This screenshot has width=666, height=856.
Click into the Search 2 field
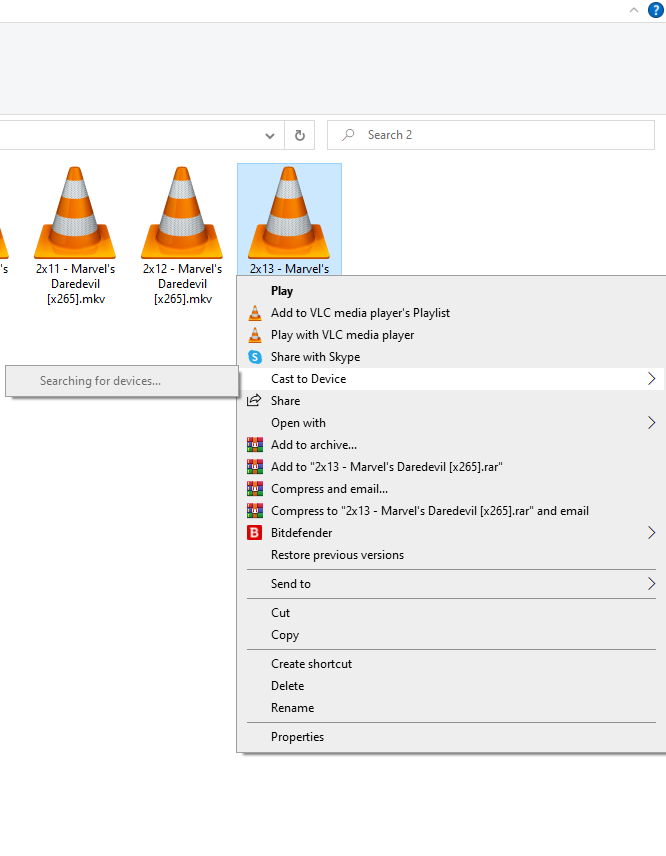point(491,135)
